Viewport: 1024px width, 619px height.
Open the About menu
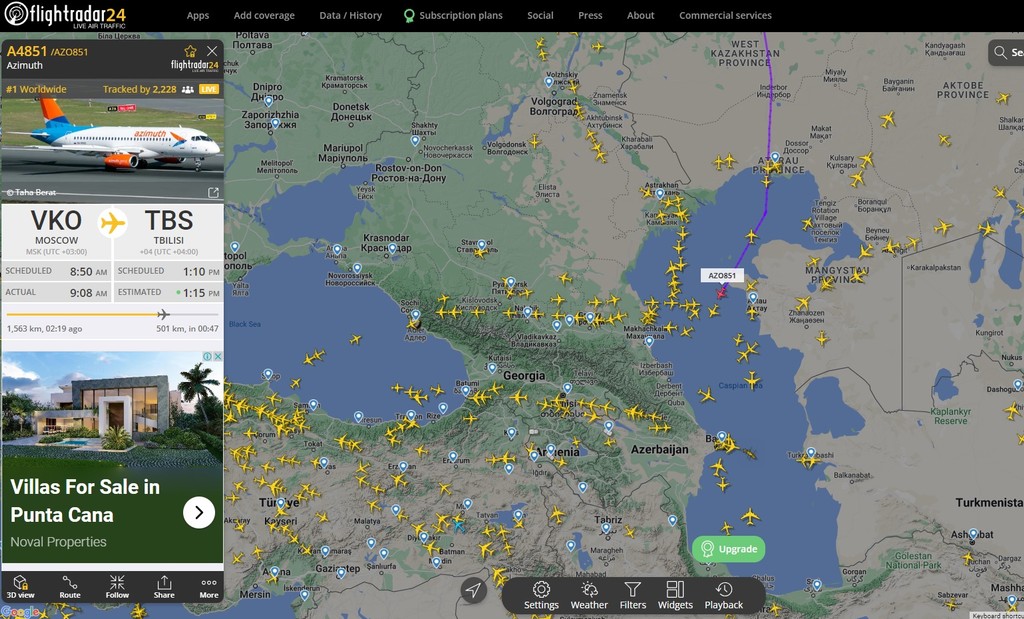tap(641, 15)
